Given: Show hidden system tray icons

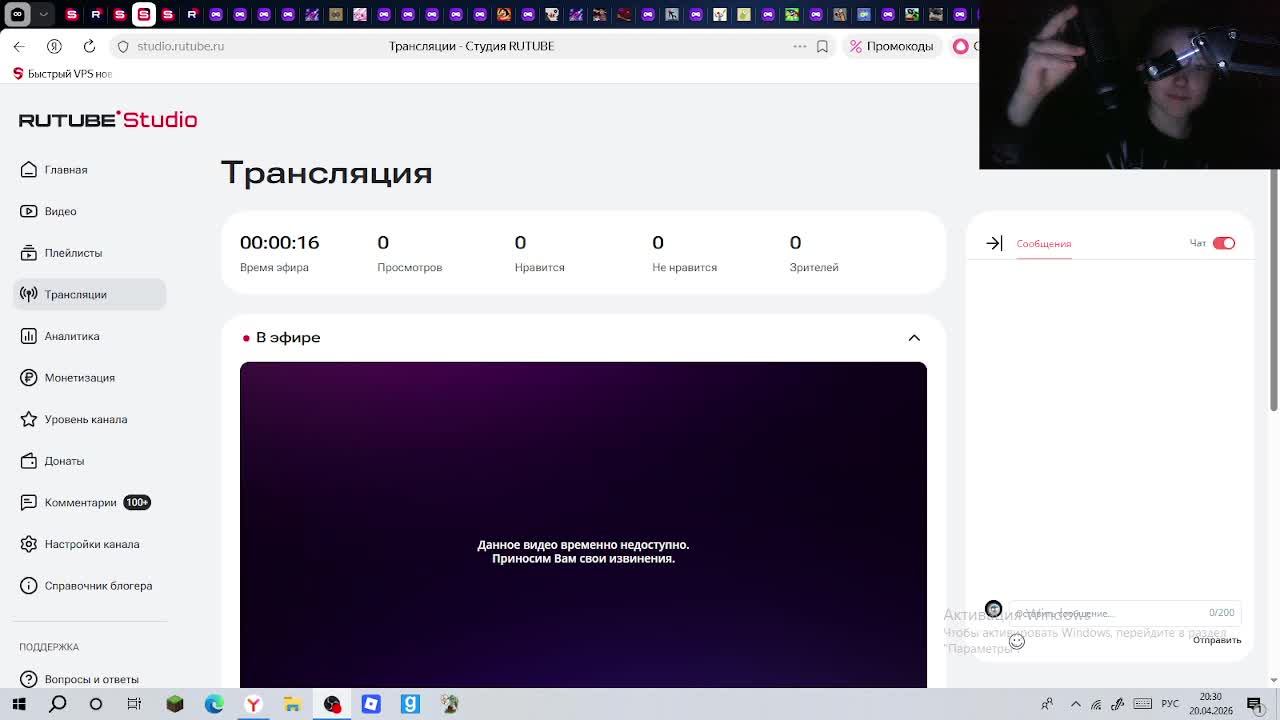Looking at the screenshot, I should point(1075,704).
